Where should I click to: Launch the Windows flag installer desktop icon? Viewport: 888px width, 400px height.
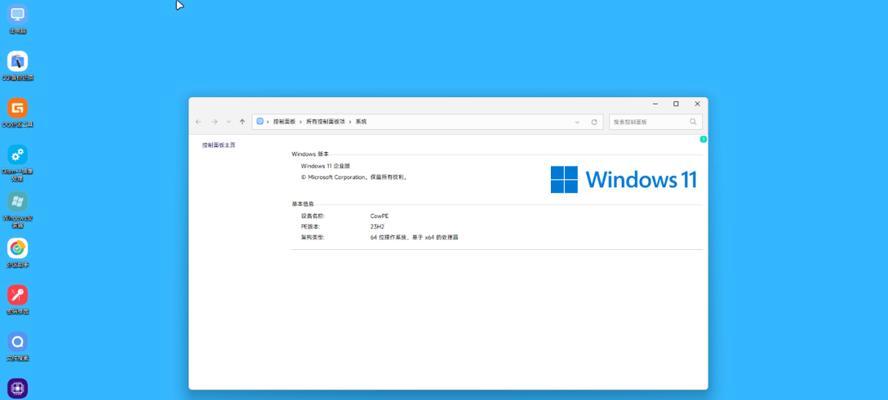point(18,201)
